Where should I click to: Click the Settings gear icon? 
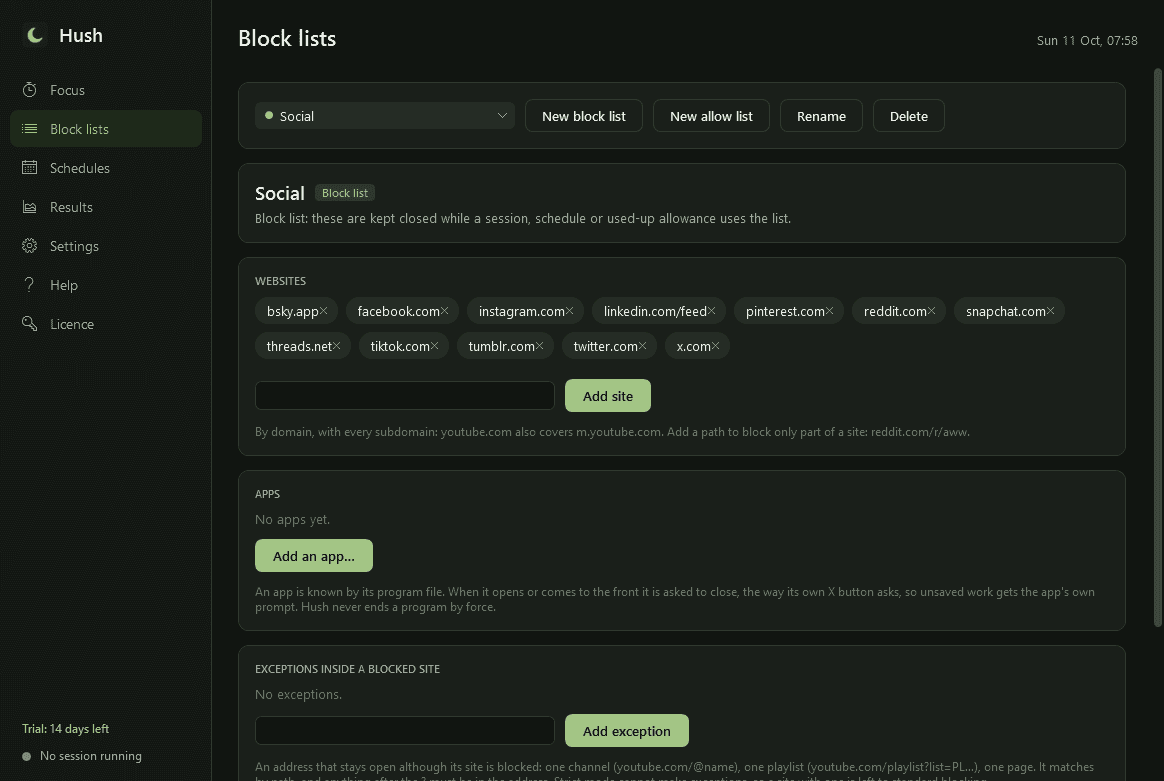[30, 246]
